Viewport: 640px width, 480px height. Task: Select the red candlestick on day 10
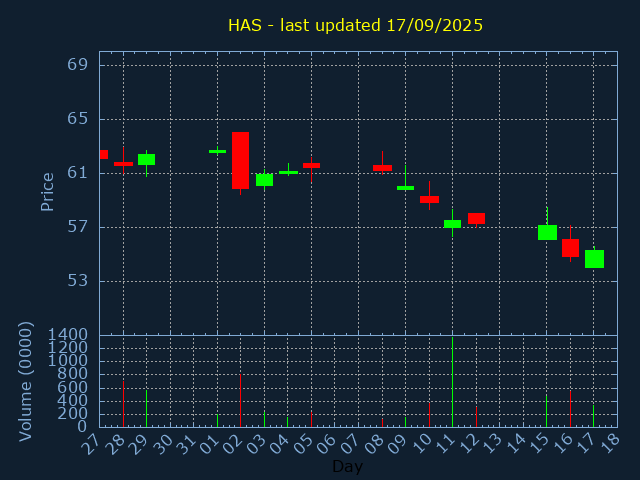pyautogui.click(x=429, y=199)
